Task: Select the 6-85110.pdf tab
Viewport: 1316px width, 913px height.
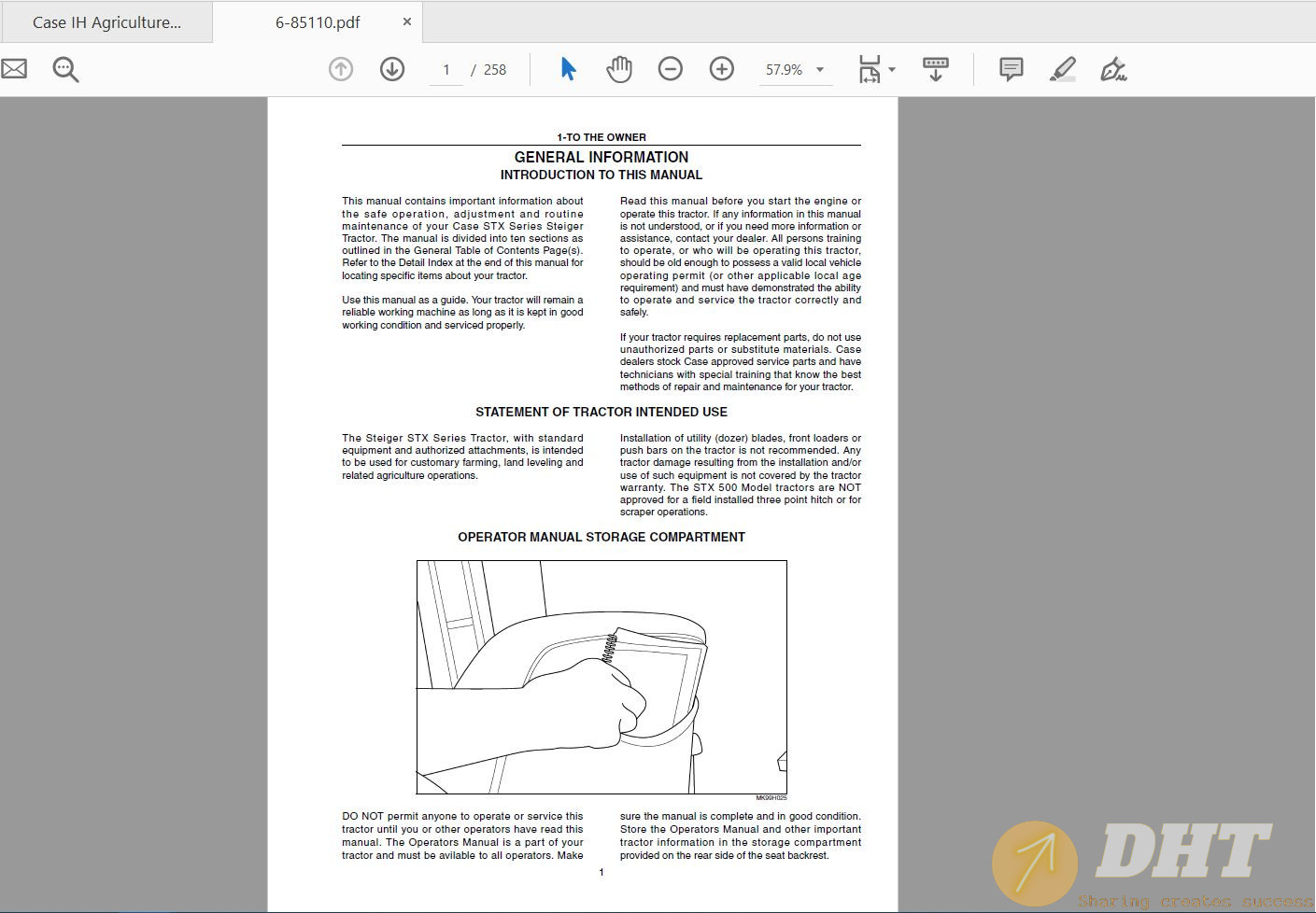Action: 318,22
